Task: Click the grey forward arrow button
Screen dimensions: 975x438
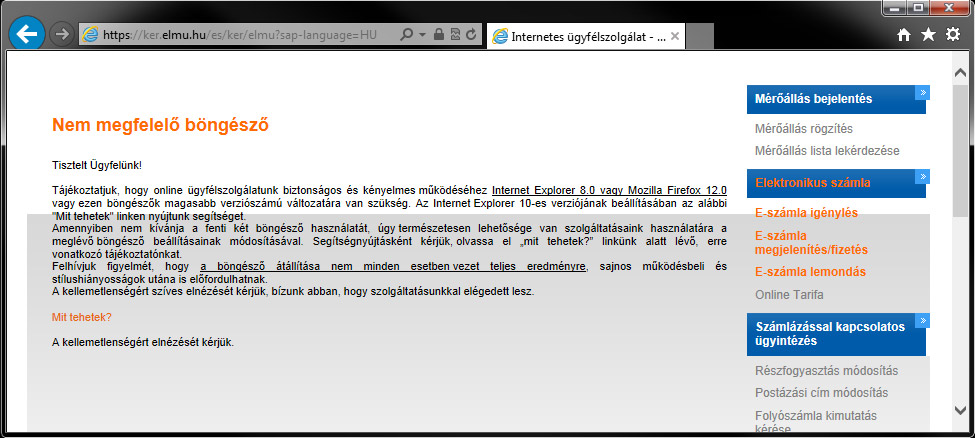Action: 61,35
